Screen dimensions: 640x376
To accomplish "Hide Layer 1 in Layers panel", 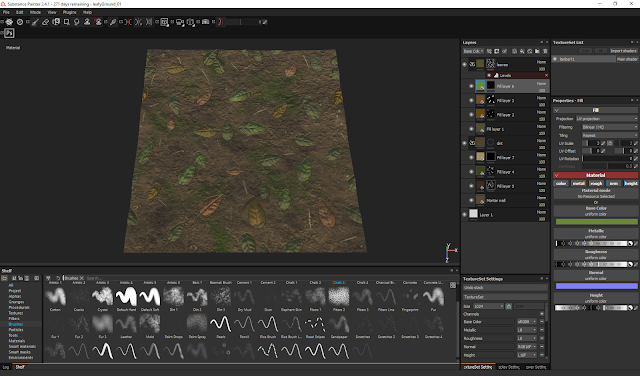I will (464, 214).
